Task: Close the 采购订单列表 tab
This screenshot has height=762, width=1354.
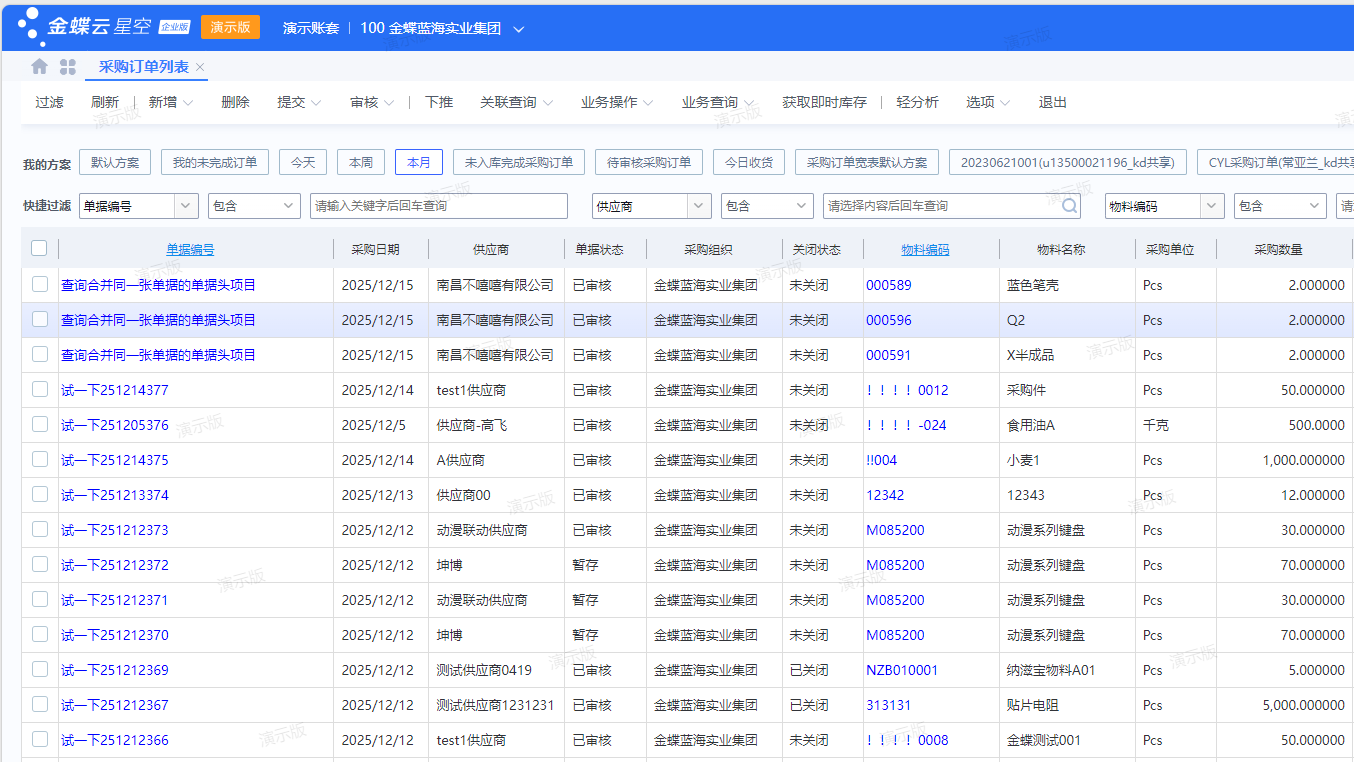Action: [x=200, y=67]
